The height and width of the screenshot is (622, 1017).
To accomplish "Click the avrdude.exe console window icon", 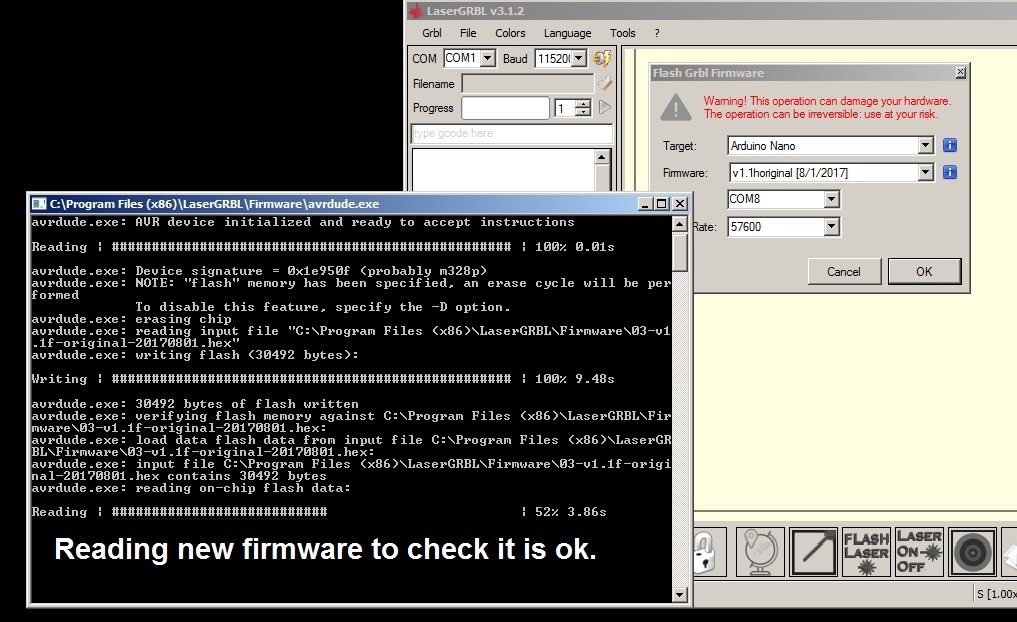I will pos(39,204).
